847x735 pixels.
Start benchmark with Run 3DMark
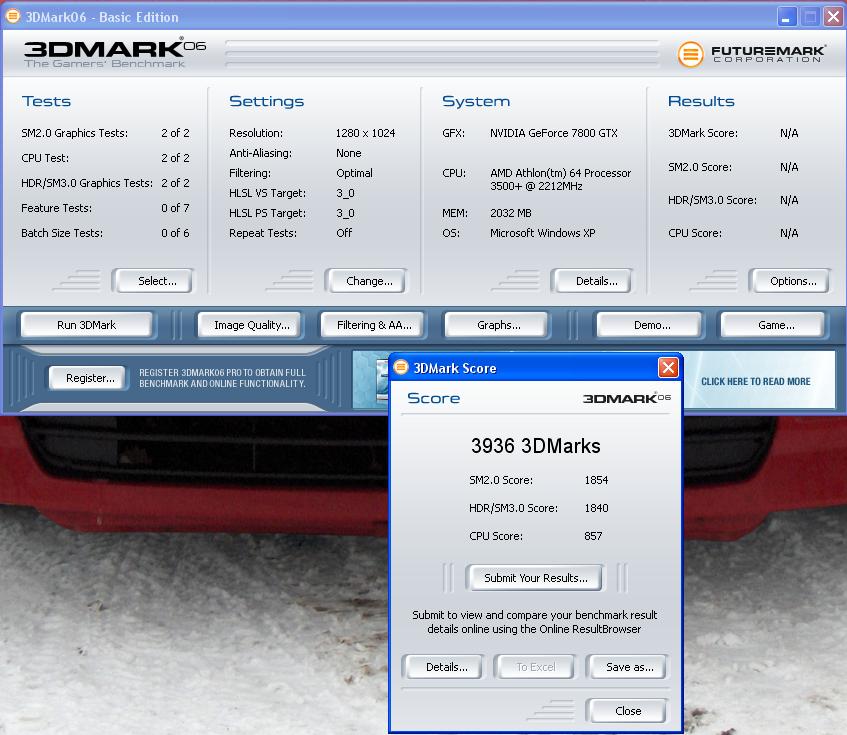[88, 325]
